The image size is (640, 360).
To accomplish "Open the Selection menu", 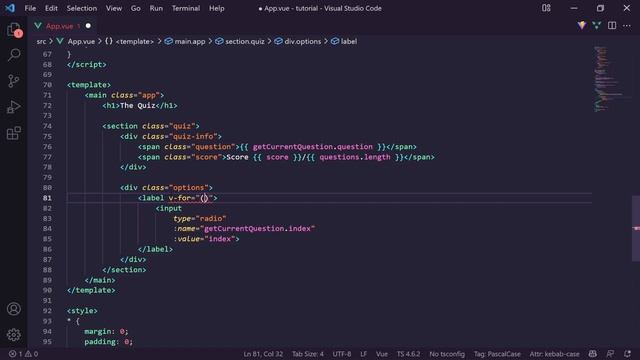I will coord(82,8).
